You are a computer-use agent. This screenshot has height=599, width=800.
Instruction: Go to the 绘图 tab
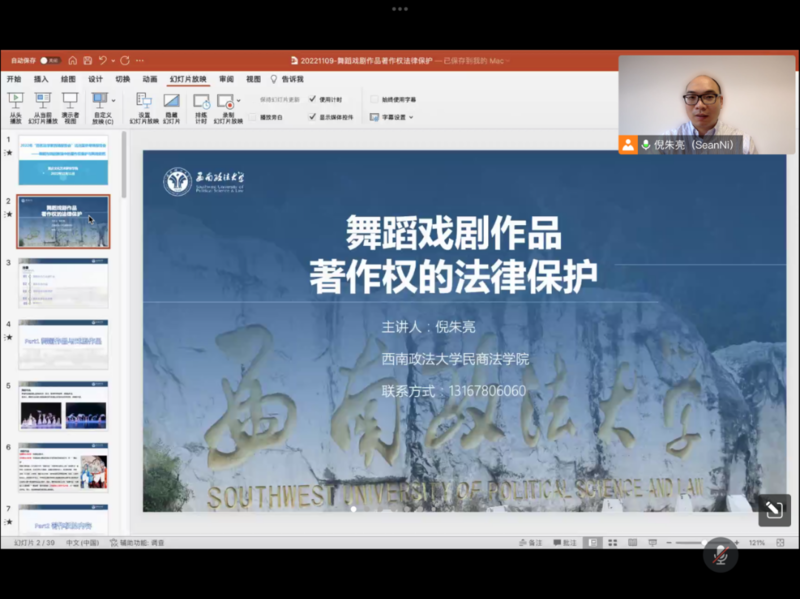[68, 79]
